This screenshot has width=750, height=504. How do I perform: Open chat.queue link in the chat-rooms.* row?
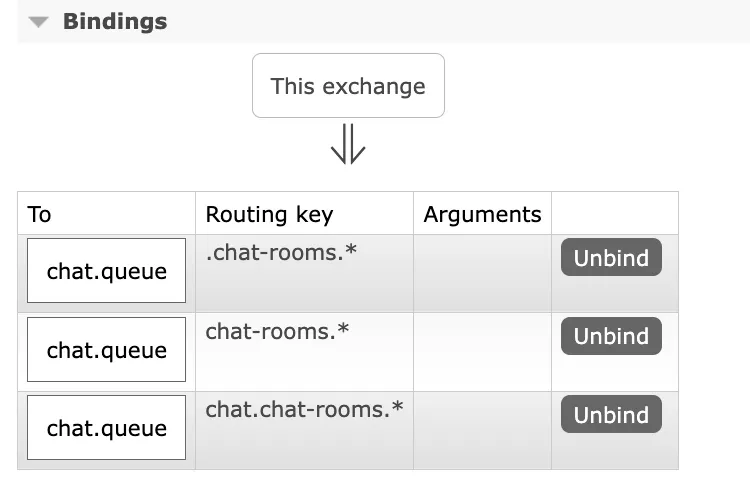tap(106, 350)
